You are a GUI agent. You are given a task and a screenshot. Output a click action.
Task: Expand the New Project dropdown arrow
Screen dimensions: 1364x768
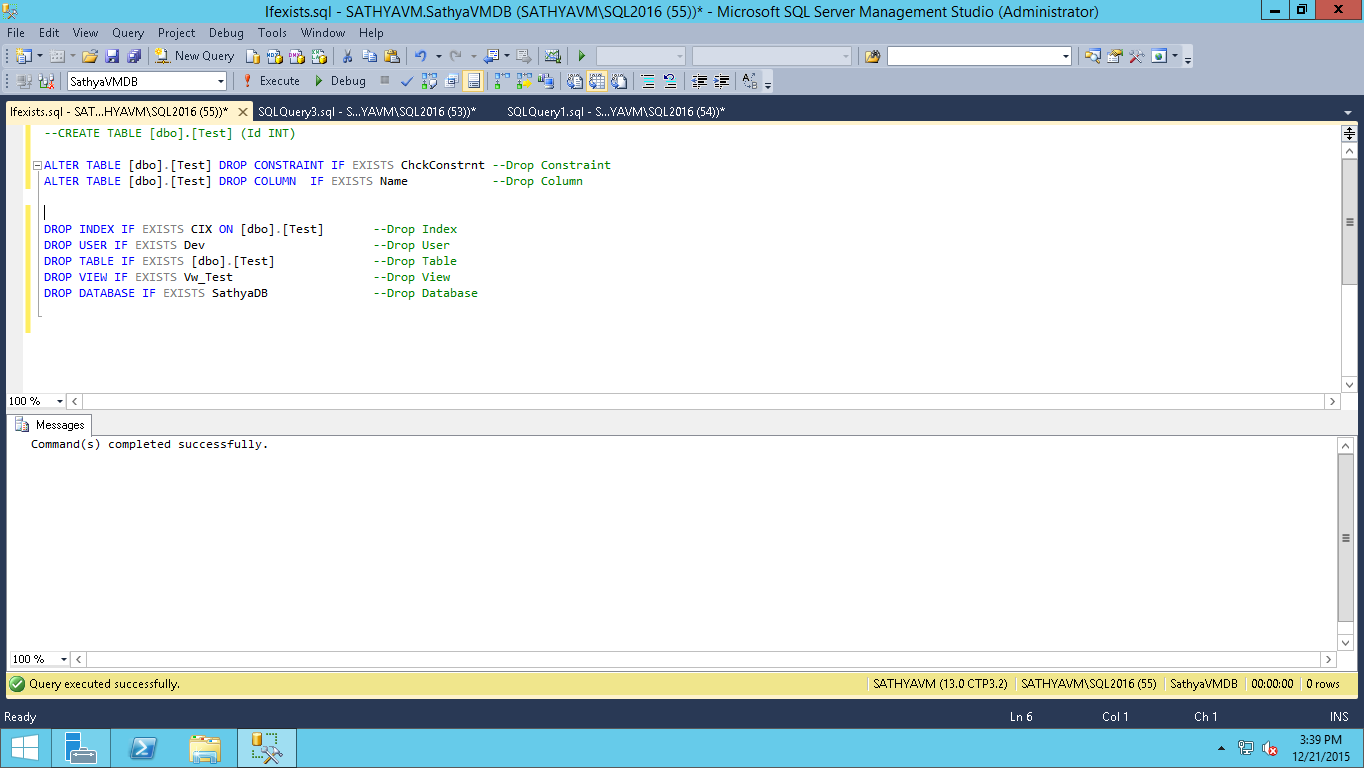(x=40, y=56)
